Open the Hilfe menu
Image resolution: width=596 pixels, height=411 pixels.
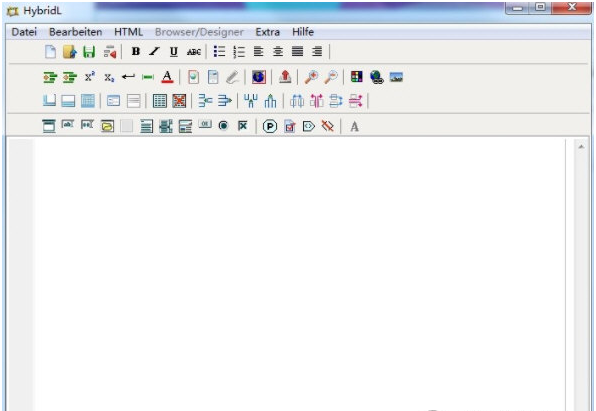pyautogui.click(x=303, y=32)
